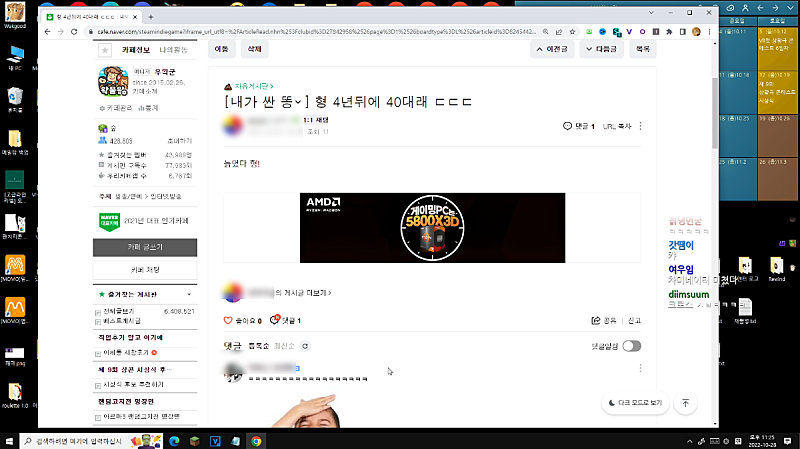Sort comments by 최신순

tap(284, 346)
